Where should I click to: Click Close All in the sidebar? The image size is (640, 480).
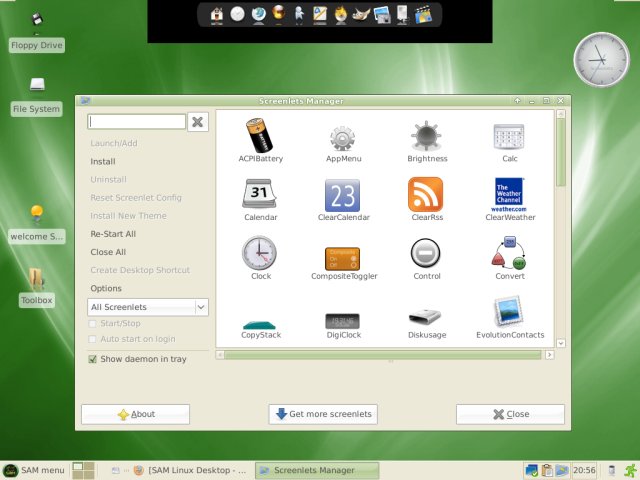pyautogui.click(x=108, y=252)
